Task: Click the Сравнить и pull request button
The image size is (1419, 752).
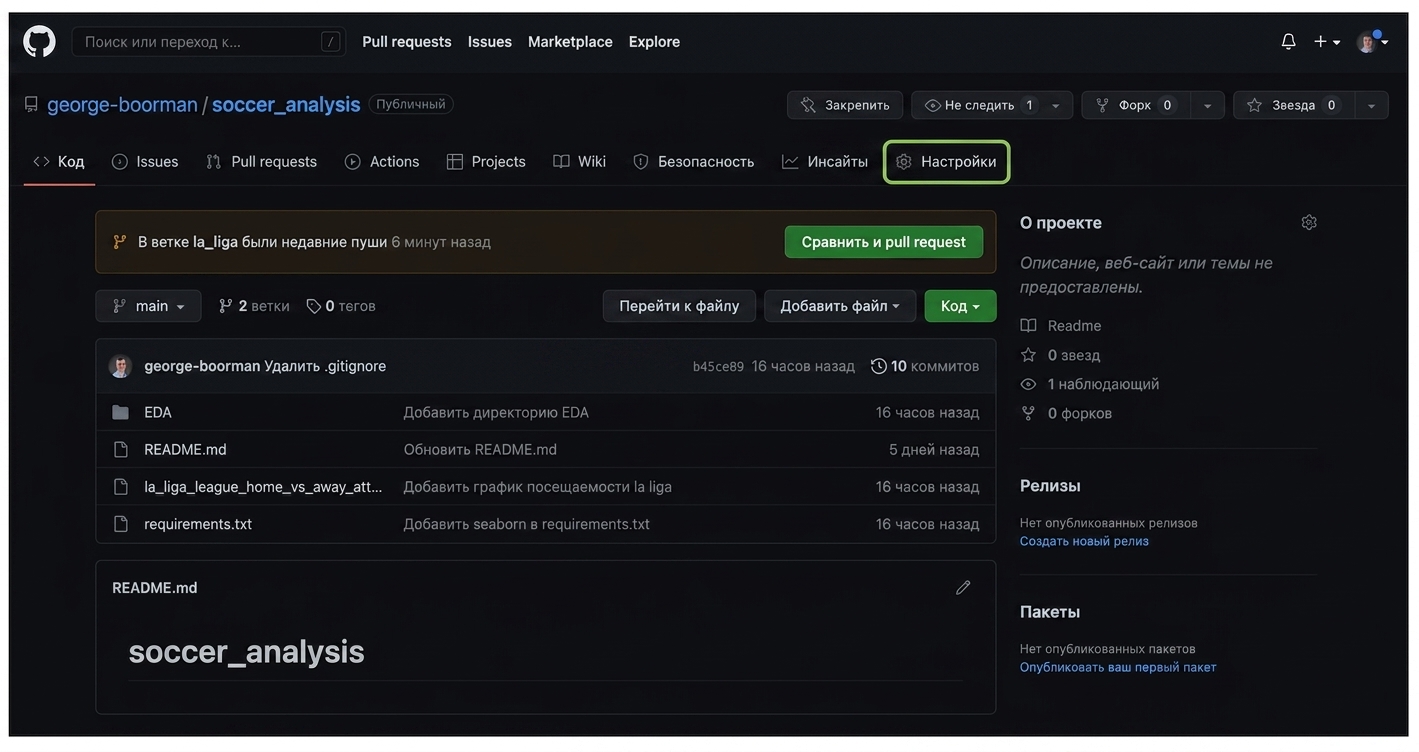Action: click(884, 242)
